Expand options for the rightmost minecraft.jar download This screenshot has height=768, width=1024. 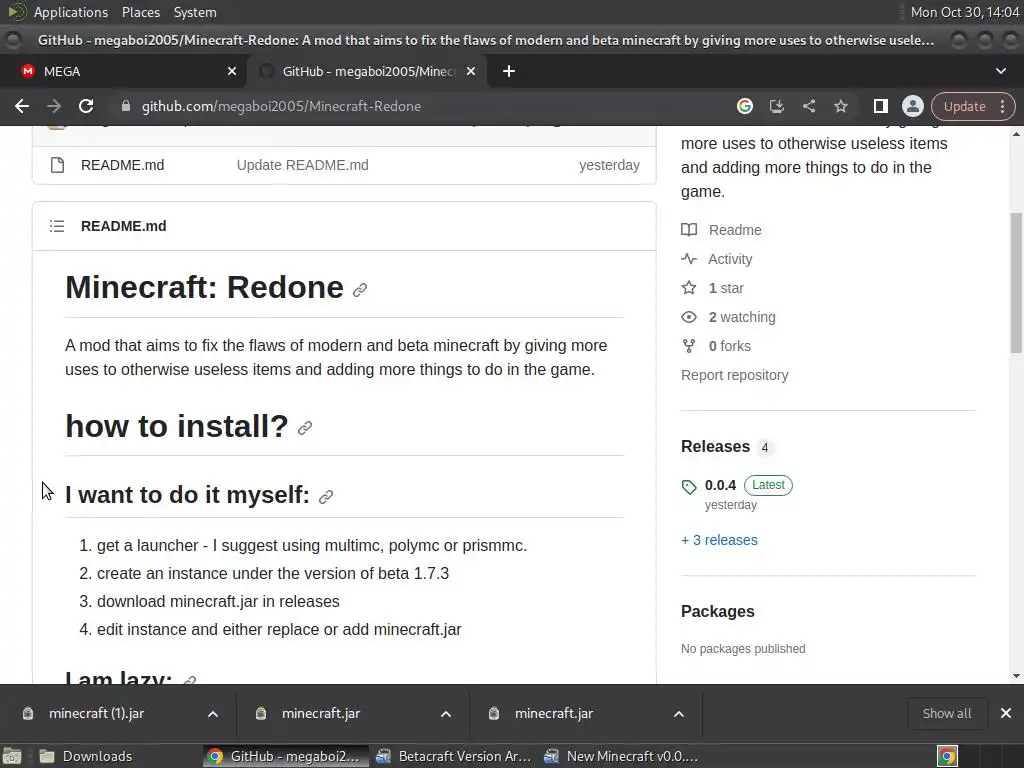pyautogui.click(x=679, y=714)
